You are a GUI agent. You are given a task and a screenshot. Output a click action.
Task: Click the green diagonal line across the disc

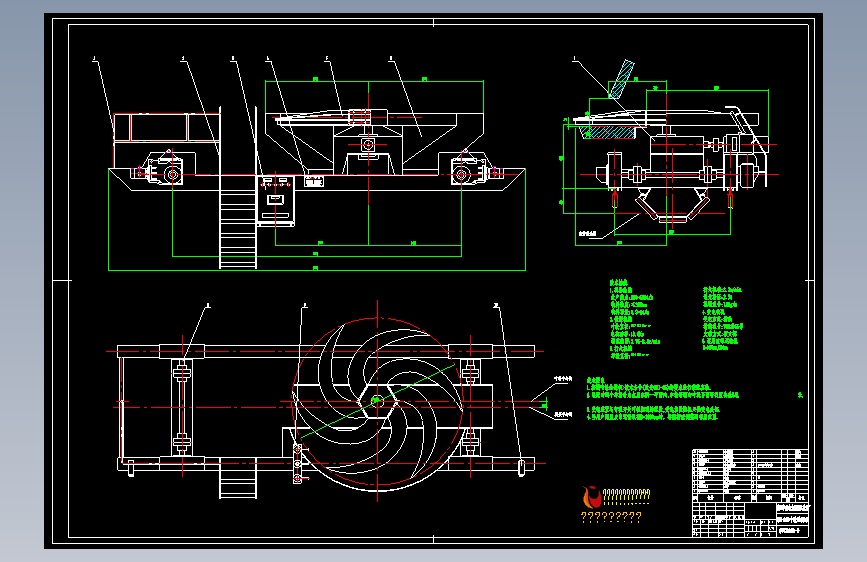coord(378,400)
